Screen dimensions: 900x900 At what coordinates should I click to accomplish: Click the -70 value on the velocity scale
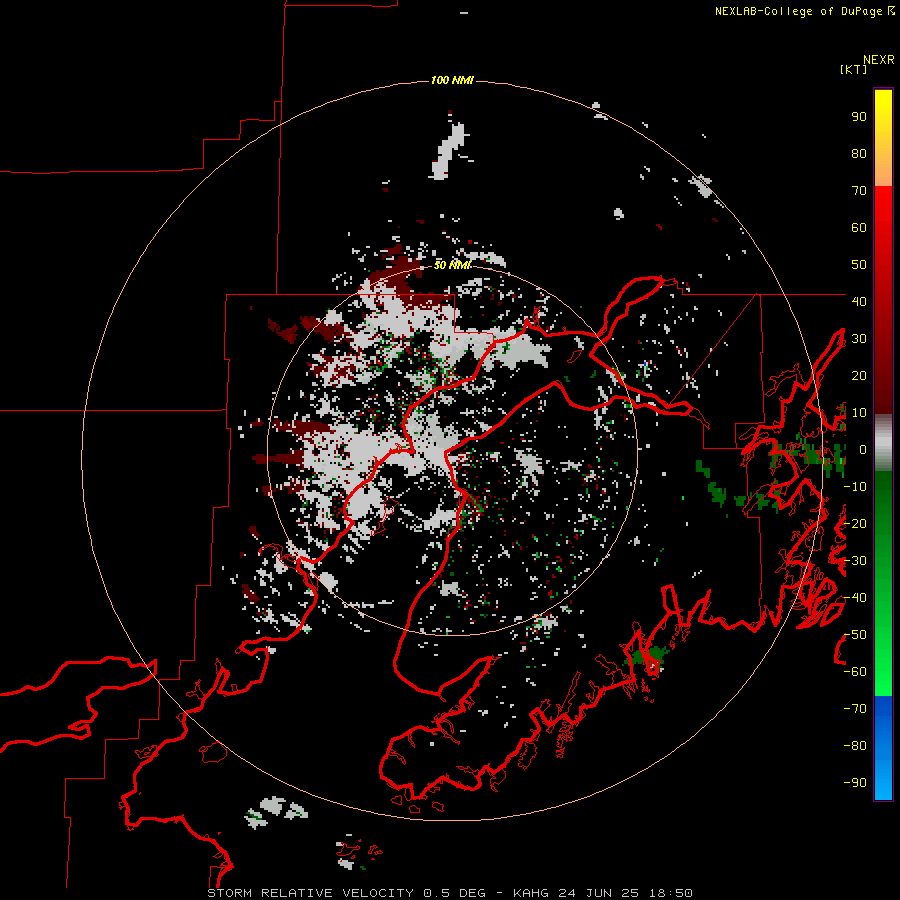coord(855,709)
